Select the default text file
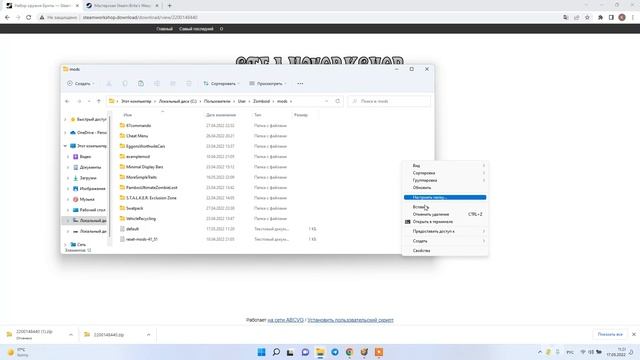This screenshot has width=640, height=360. click(132, 229)
